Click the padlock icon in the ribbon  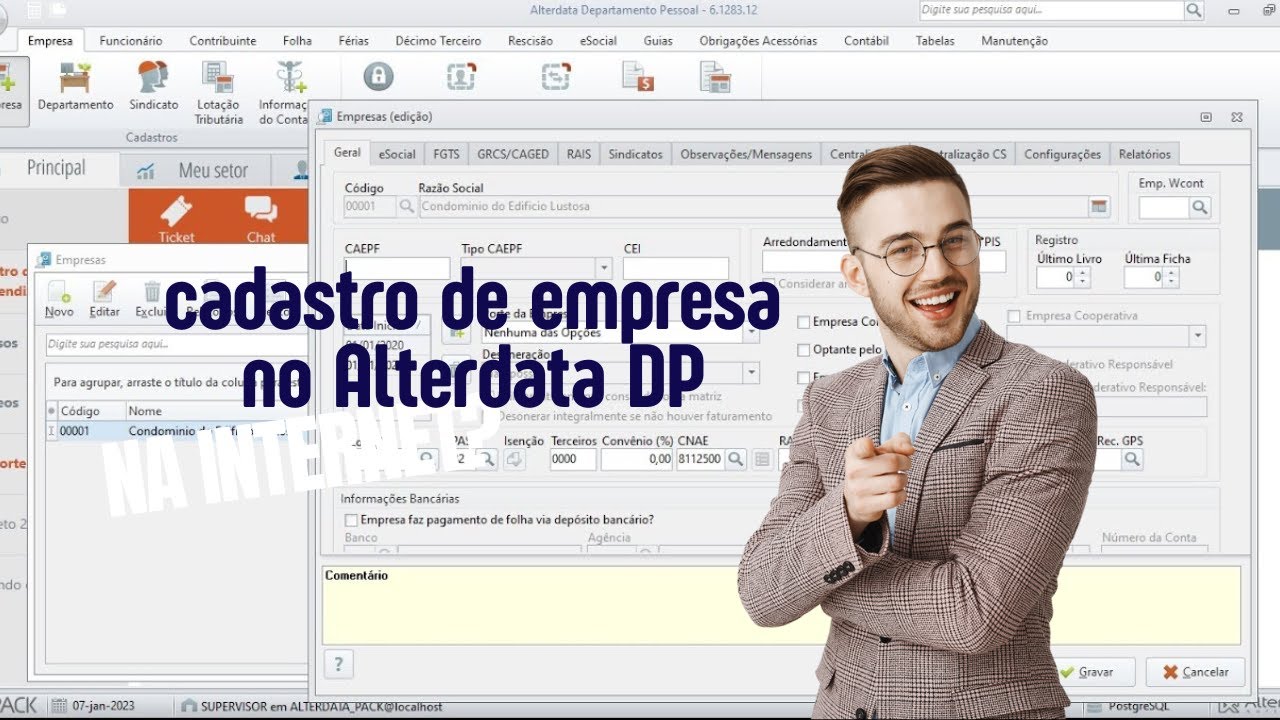point(378,77)
